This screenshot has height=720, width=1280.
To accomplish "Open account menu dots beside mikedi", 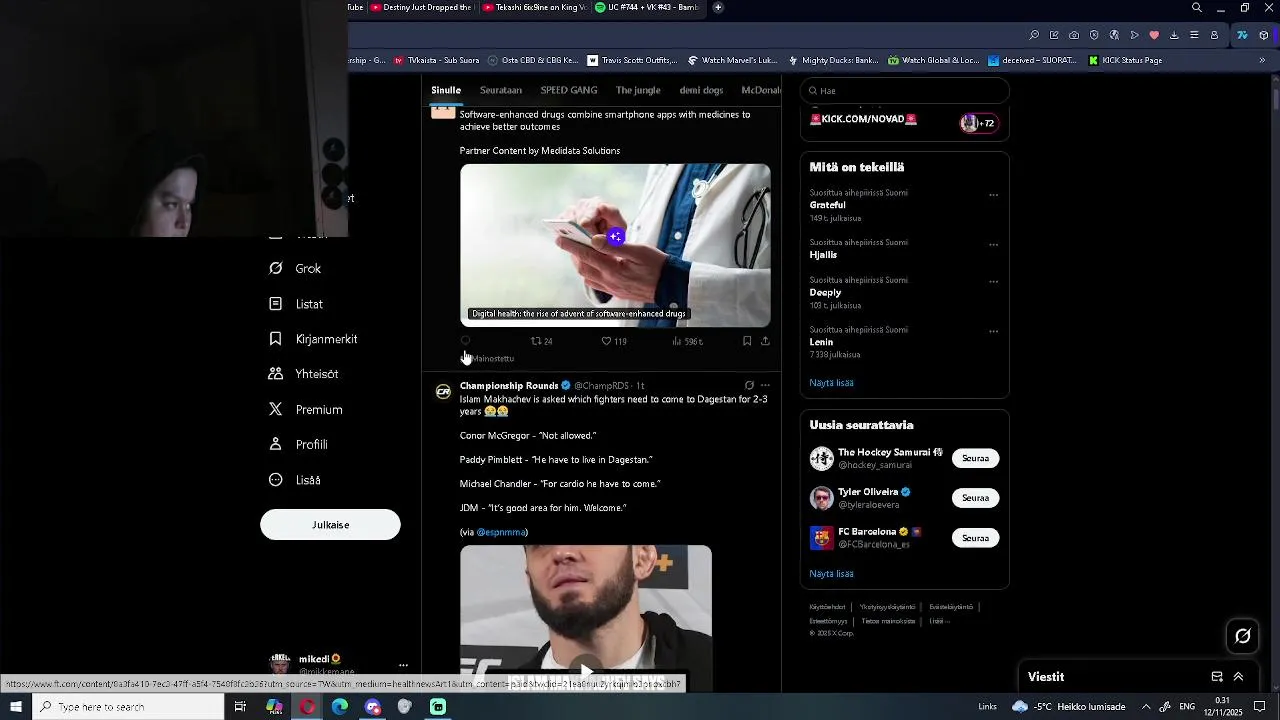I will coord(403,665).
